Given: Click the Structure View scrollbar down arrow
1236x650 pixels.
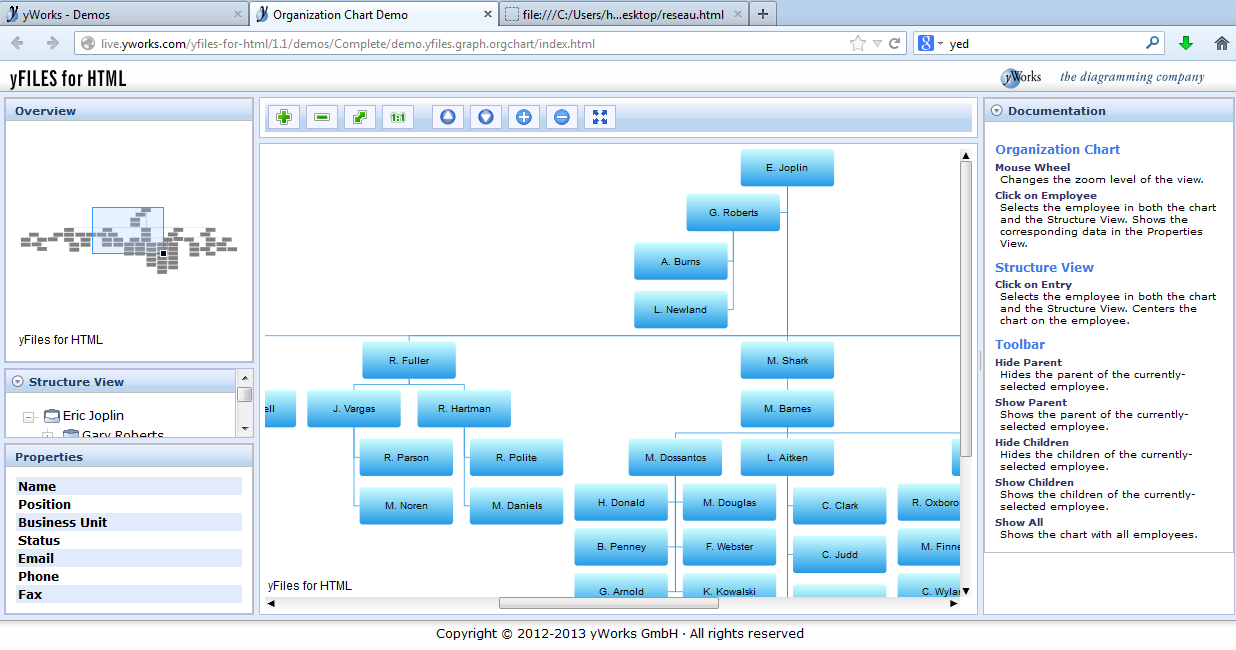Looking at the screenshot, I should (244, 428).
